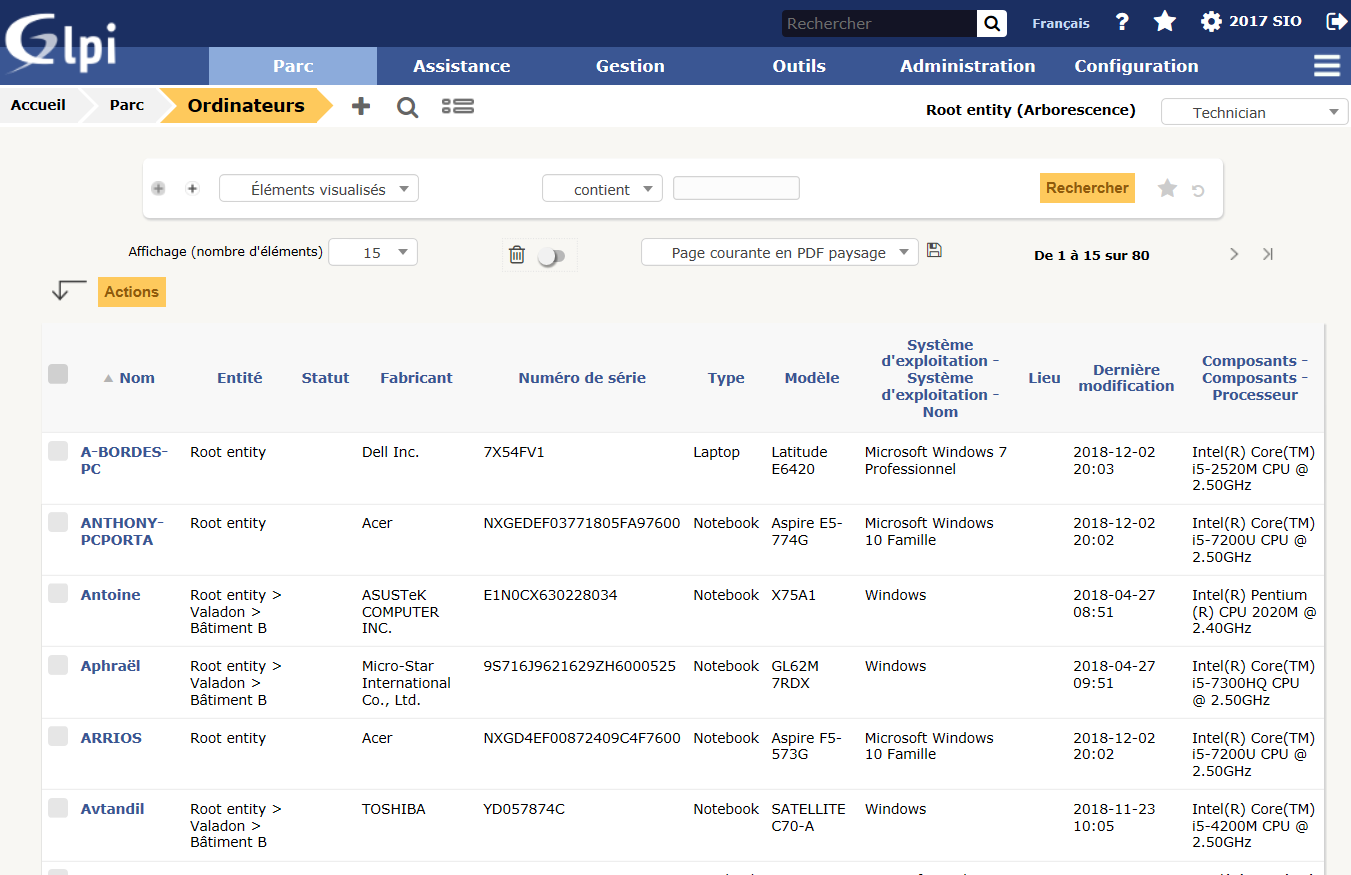Viewport: 1351px width, 875px height.
Task: Tick the select-all header checkbox
Action: (58, 374)
